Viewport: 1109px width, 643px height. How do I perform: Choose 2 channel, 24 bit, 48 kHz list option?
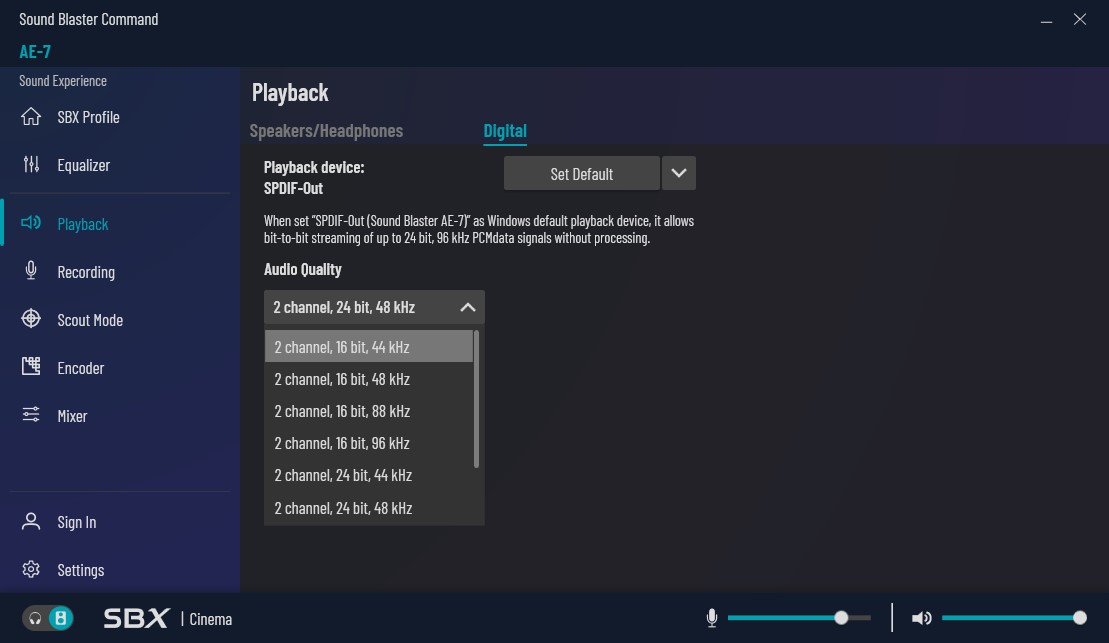tap(368, 508)
